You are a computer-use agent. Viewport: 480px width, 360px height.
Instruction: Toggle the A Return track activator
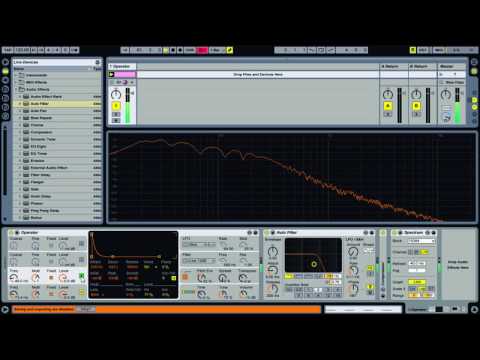point(388,106)
